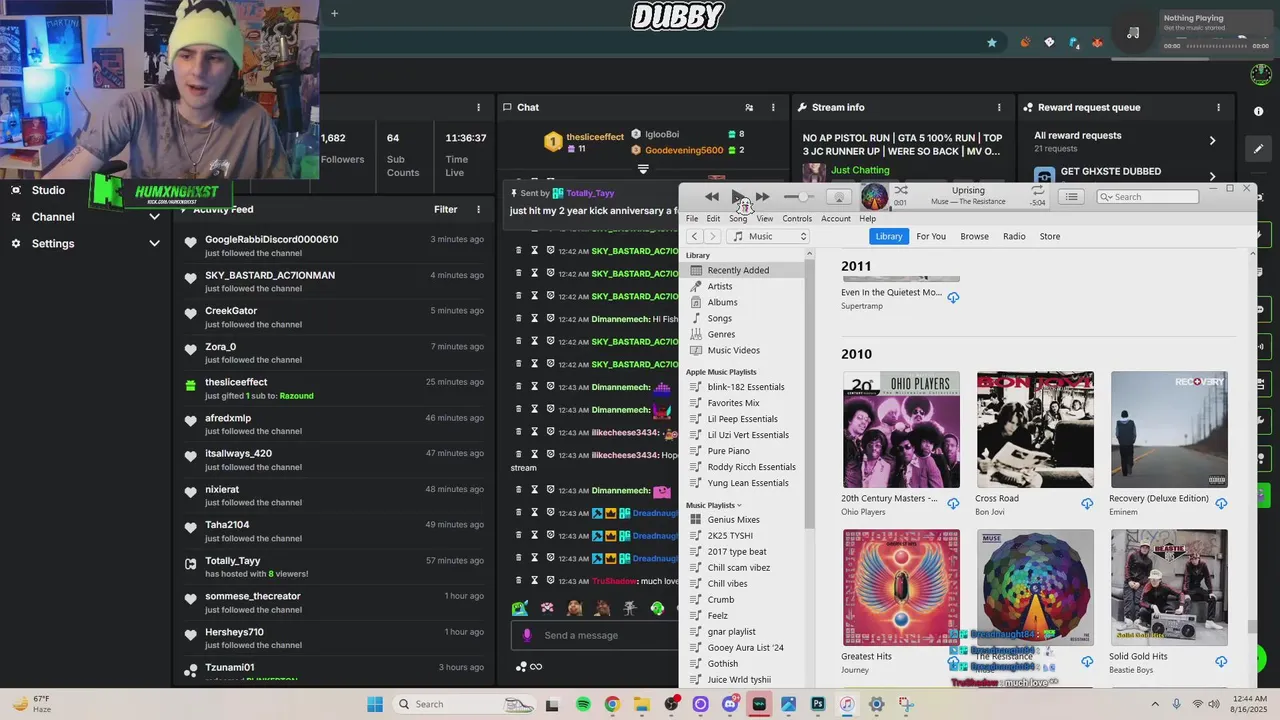1280x720 pixels.
Task: Click the browser bookmark star icon
Action: coord(992,43)
